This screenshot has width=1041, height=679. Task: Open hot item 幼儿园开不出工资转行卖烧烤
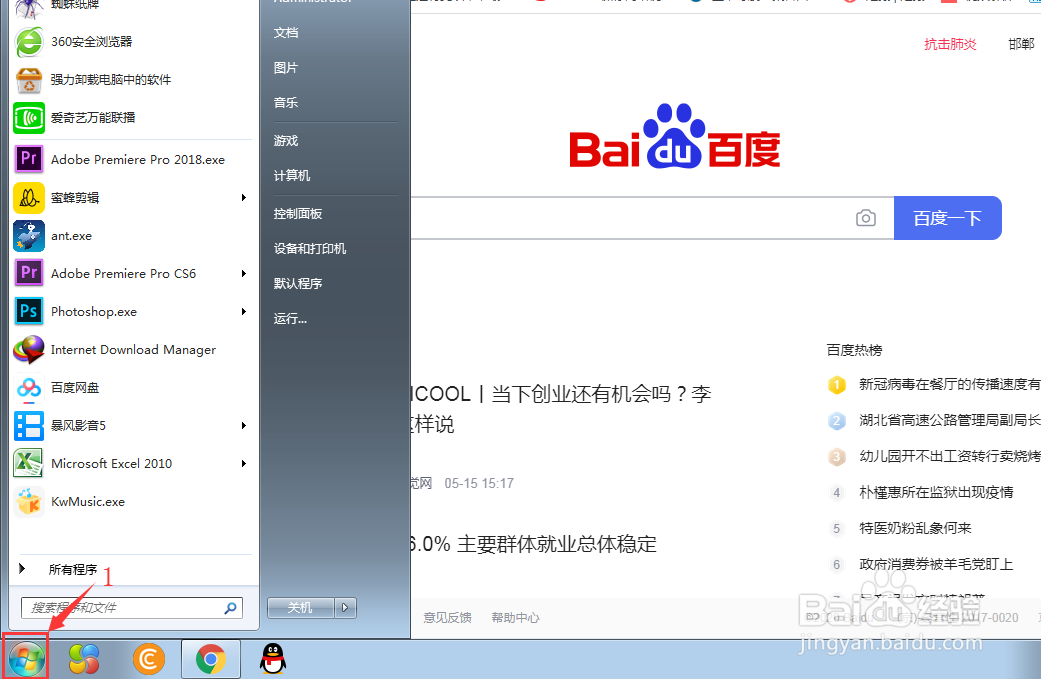949,456
